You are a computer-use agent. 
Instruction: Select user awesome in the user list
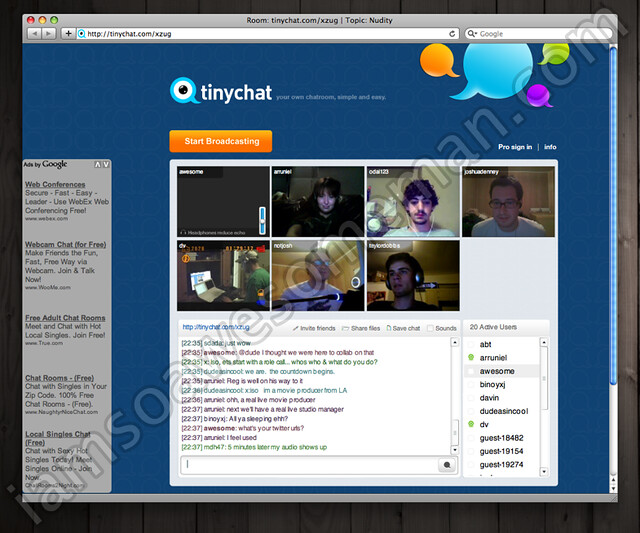click(x=497, y=371)
